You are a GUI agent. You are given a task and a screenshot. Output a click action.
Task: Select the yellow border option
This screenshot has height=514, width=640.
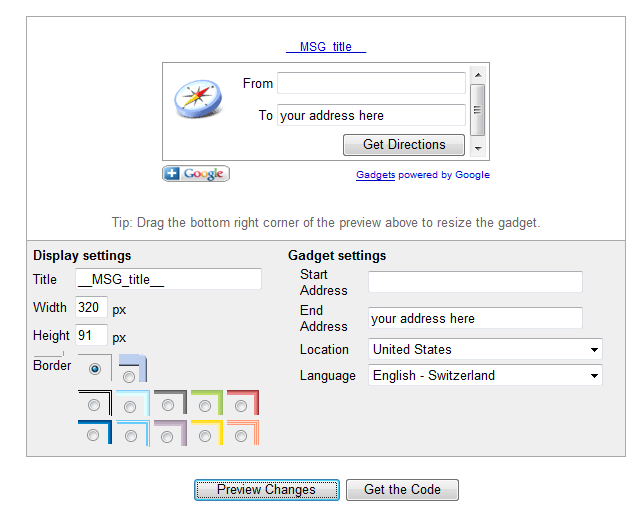point(205,436)
